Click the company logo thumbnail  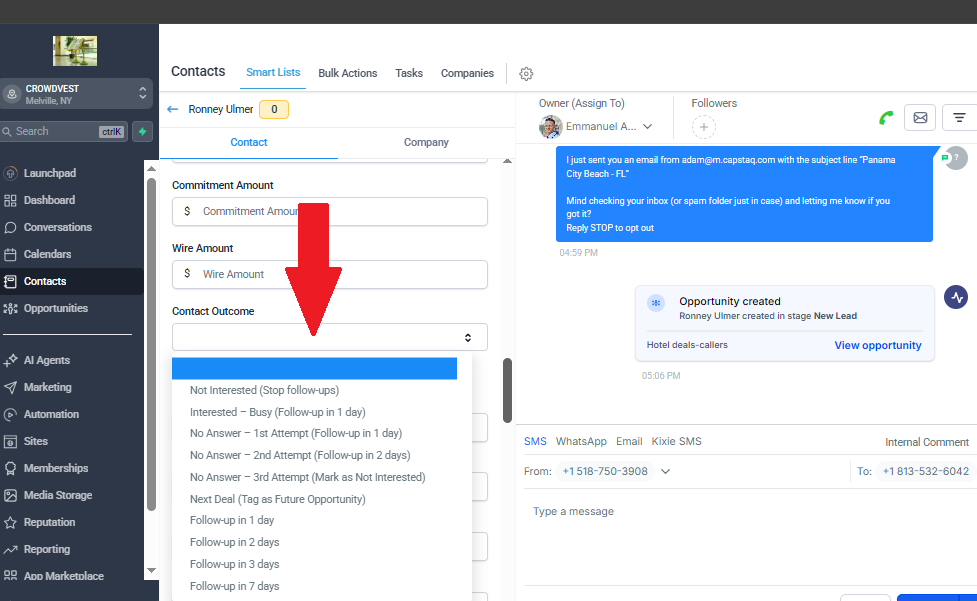(75, 51)
